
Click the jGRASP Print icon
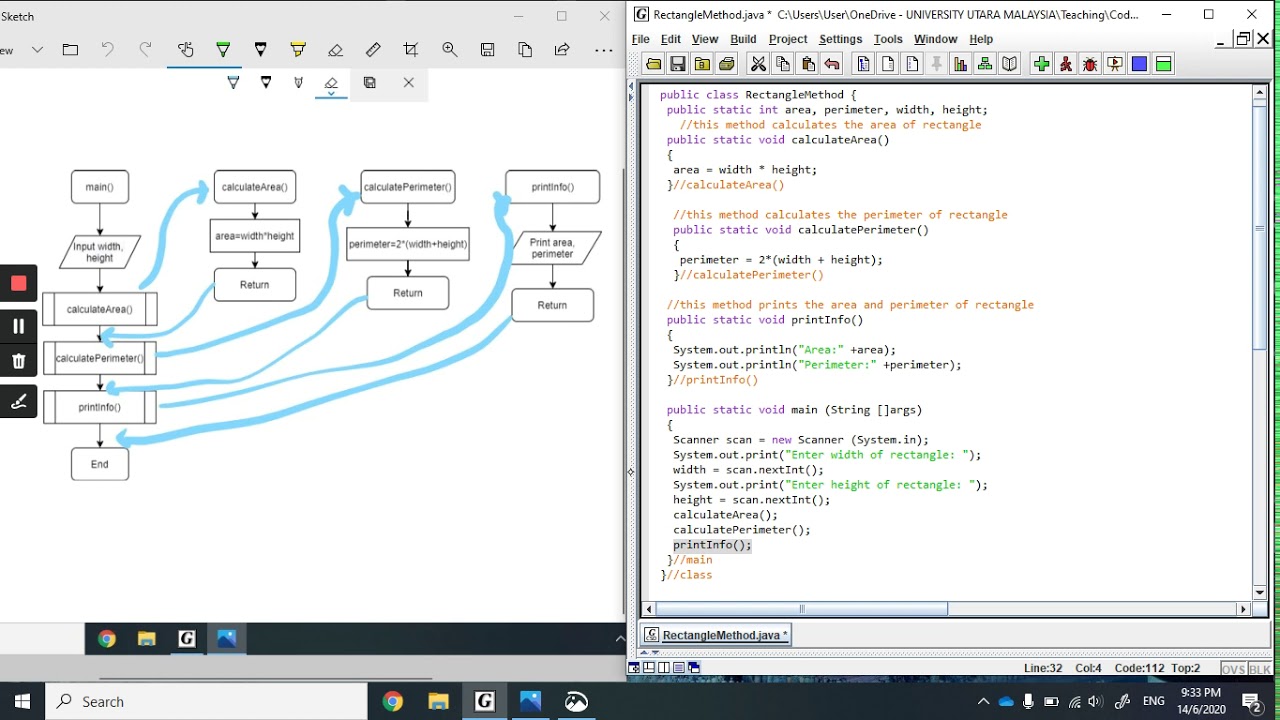pyautogui.click(x=726, y=64)
